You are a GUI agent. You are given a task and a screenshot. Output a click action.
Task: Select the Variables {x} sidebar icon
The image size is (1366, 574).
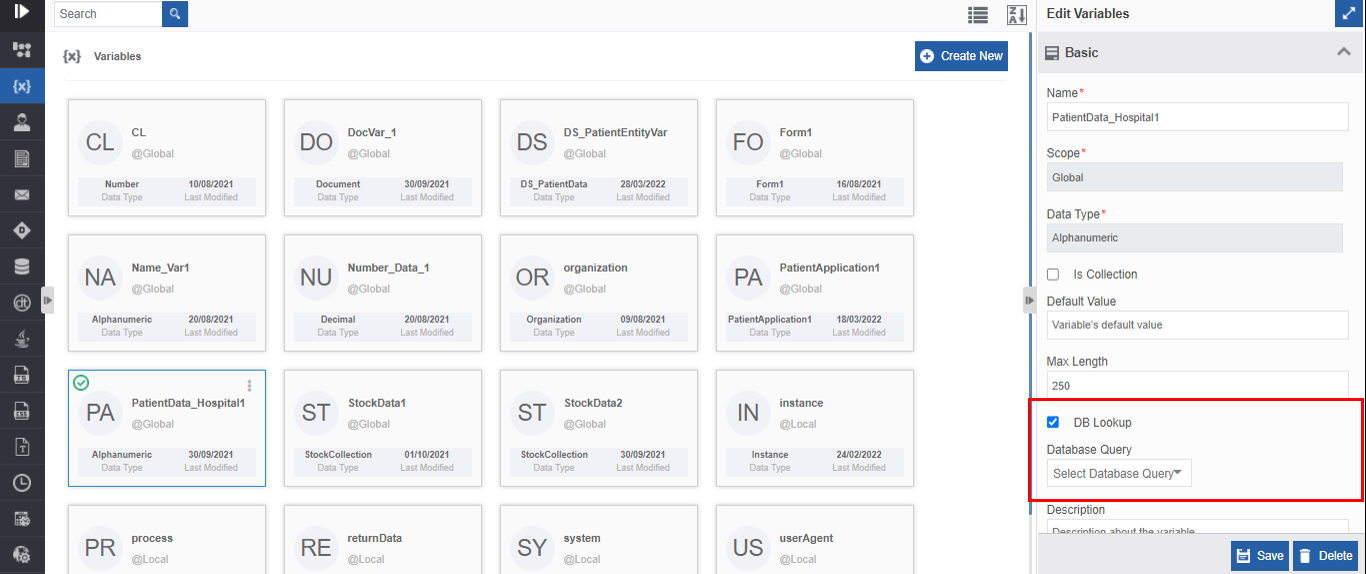[x=22, y=86]
